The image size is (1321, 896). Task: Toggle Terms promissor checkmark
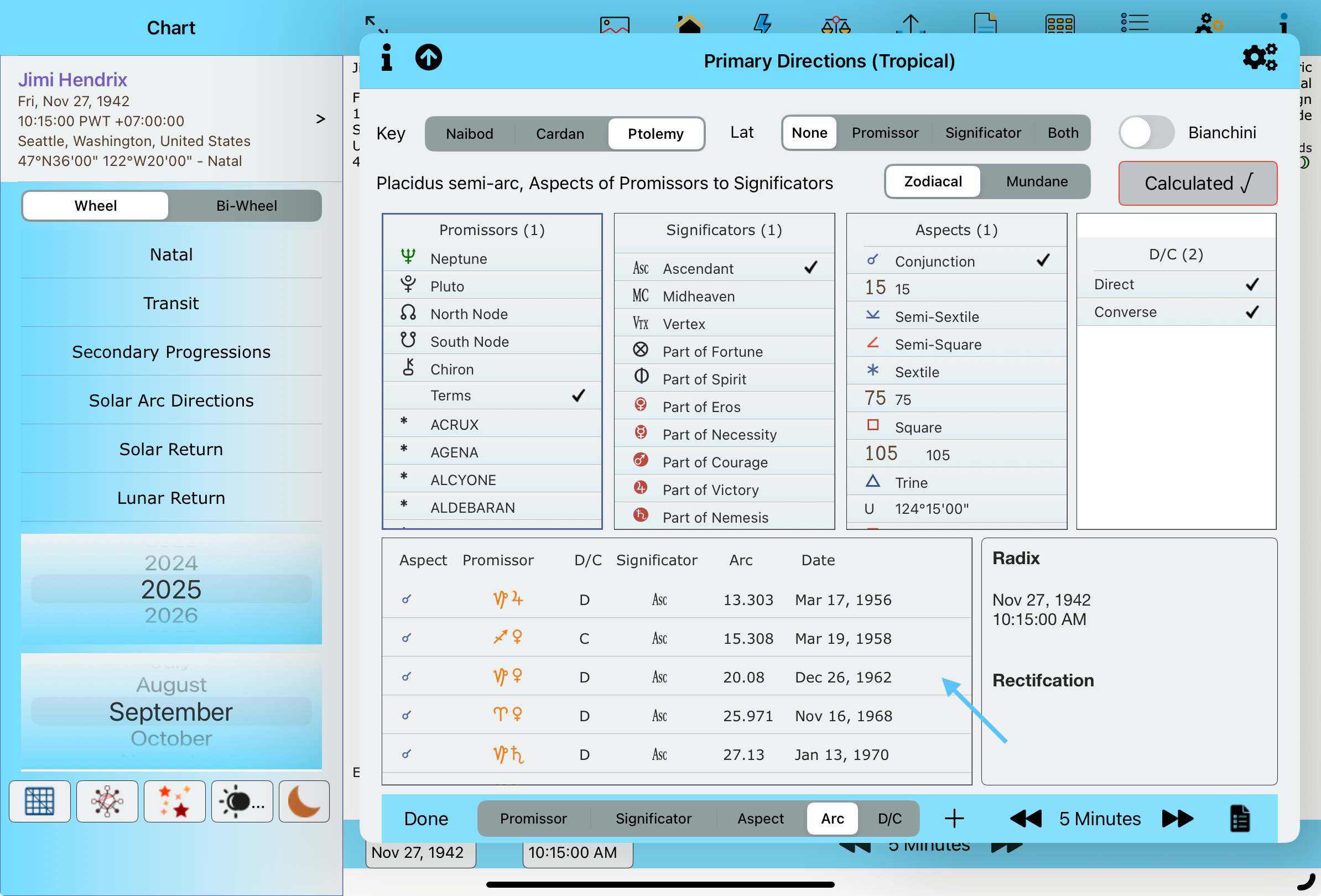pos(492,395)
